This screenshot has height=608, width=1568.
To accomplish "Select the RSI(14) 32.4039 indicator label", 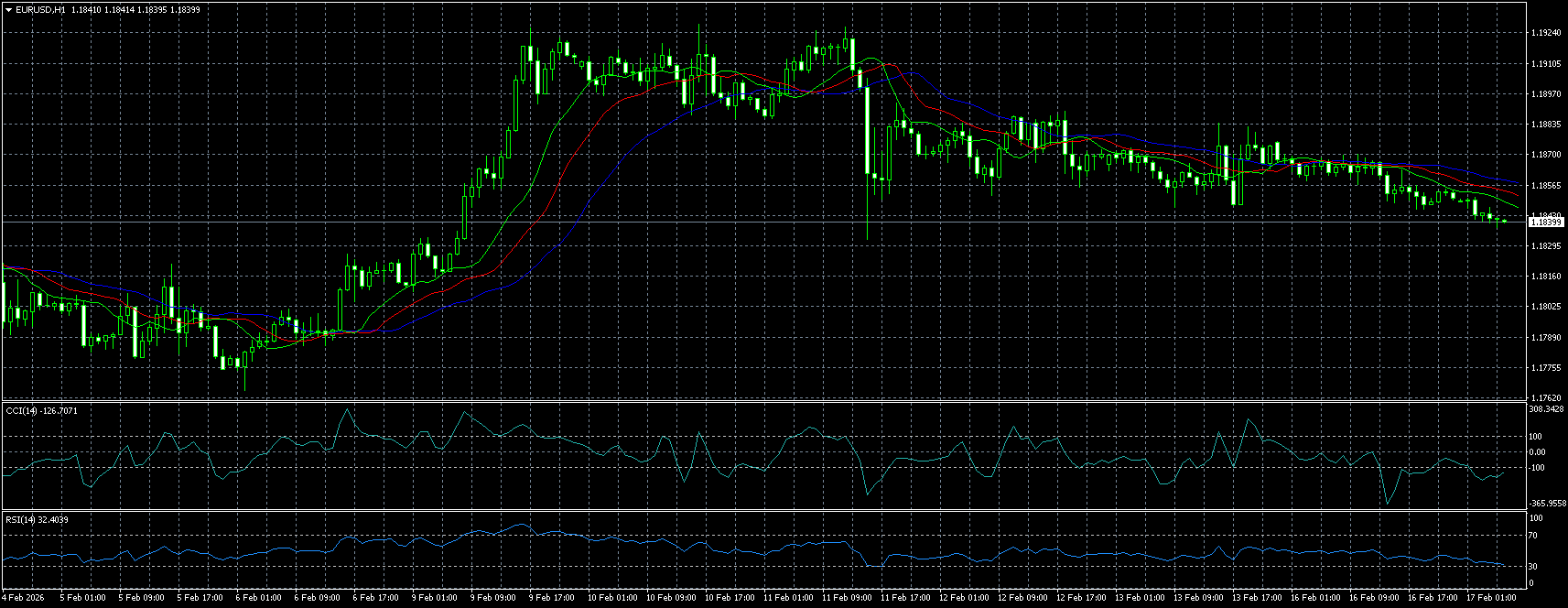I will pyautogui.click(x=37, y=520).
